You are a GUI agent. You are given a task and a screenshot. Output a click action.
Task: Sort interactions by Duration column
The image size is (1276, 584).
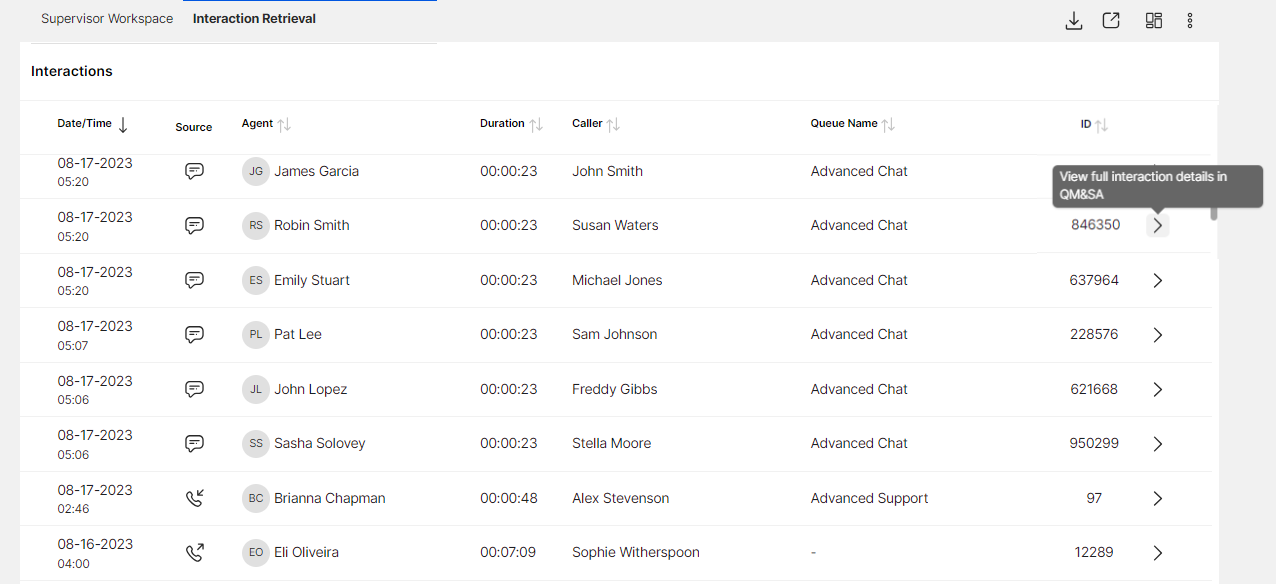[x=536, y=124]
